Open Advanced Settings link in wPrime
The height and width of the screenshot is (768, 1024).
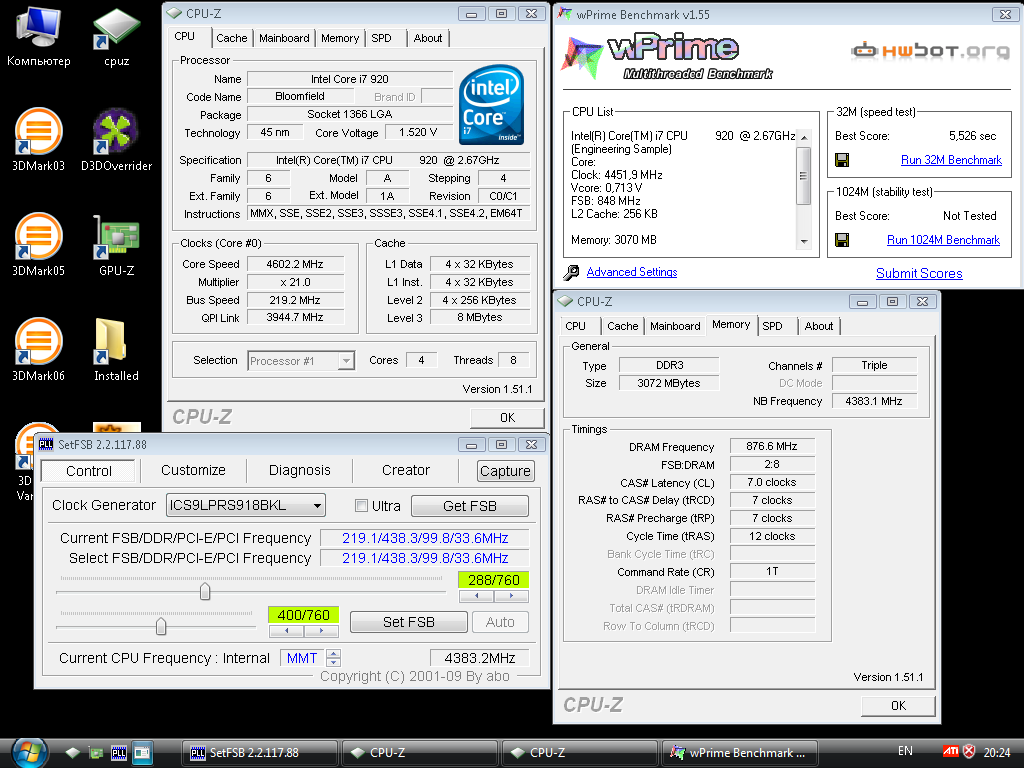632,272
